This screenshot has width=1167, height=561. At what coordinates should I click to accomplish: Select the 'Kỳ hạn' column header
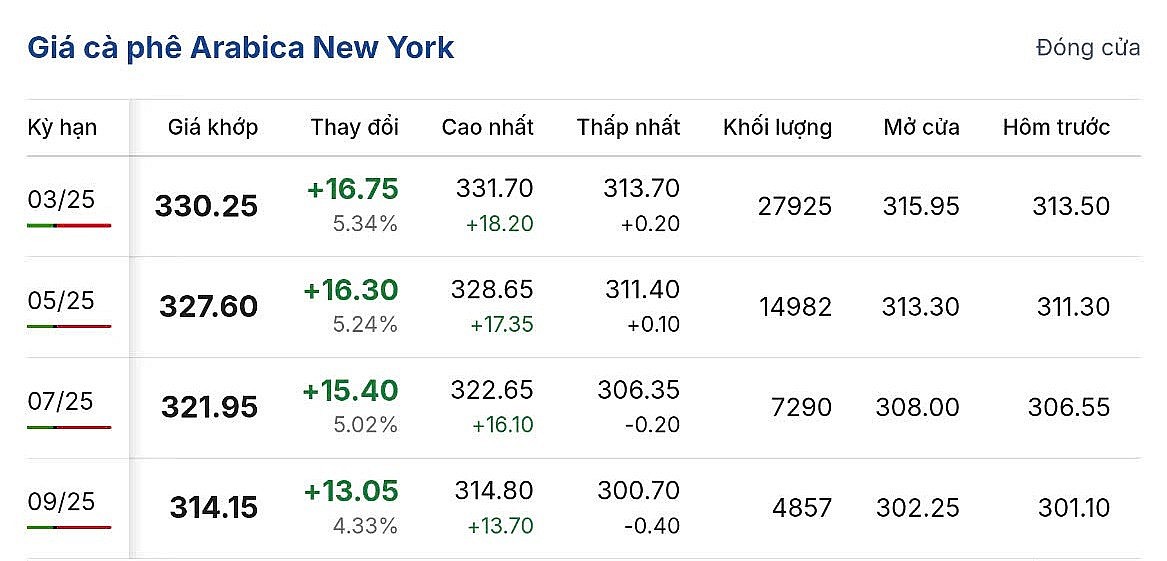point(62,127)
